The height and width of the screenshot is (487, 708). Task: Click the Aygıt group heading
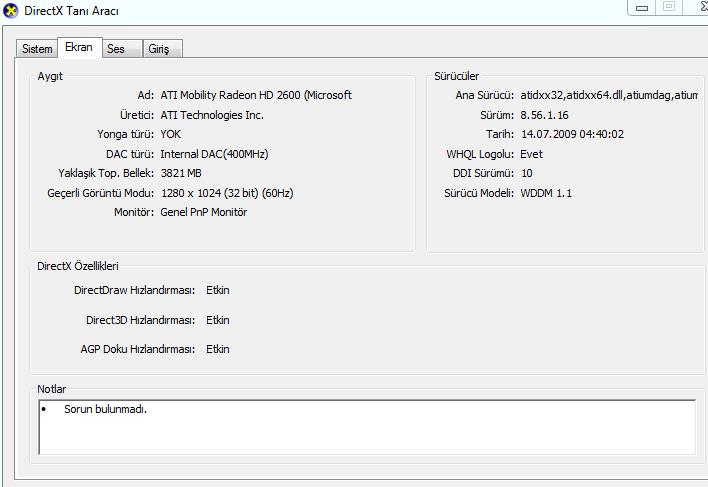point(50,76)
